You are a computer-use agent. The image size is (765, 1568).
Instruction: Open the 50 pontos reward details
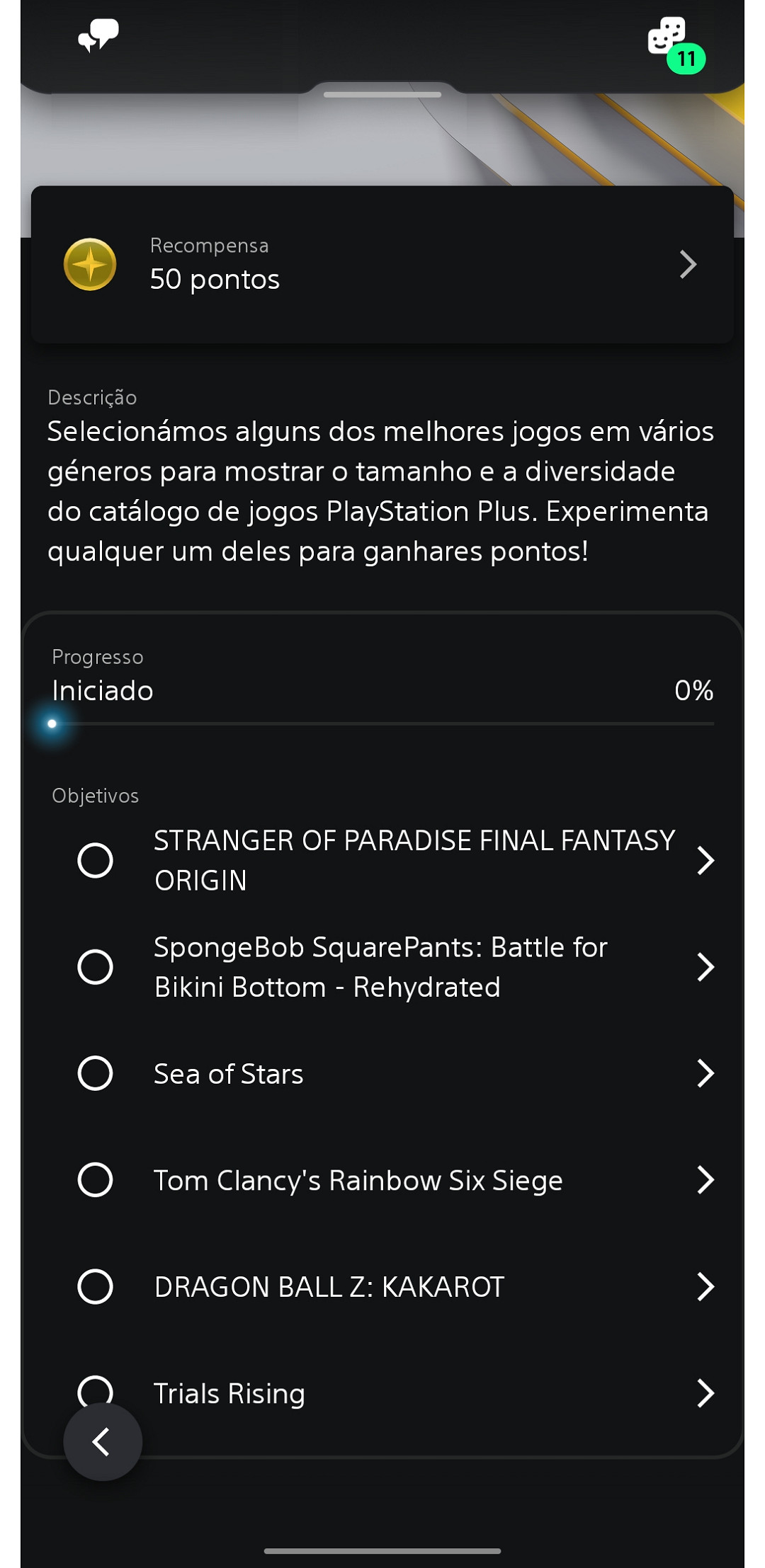tap(215, 279)
